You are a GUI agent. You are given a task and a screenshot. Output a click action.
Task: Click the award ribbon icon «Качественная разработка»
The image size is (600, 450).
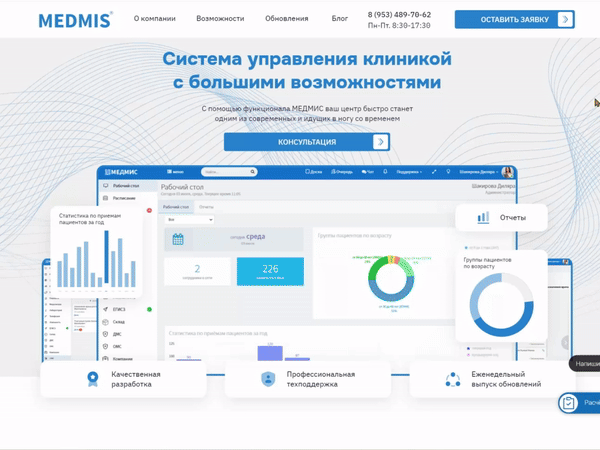click(x=93, y=379)
